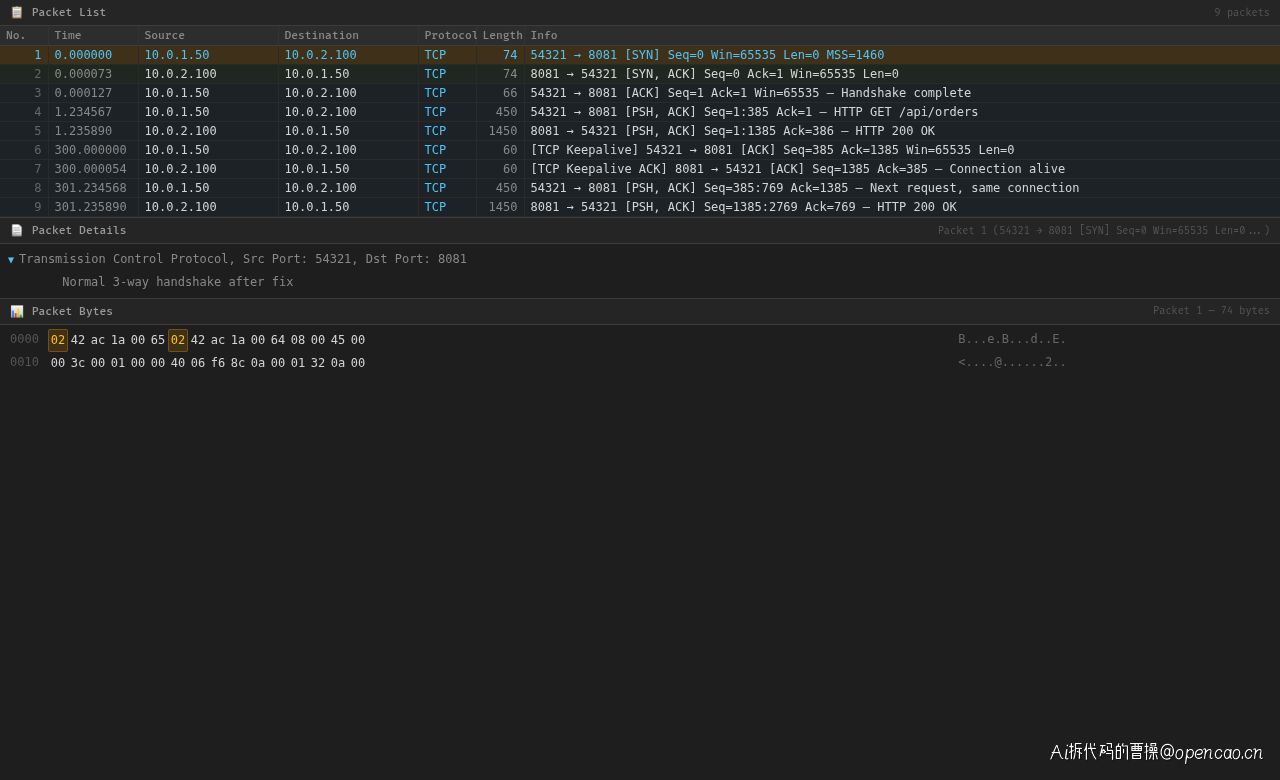Click the '9 packets' counter
Image resolution: width=1280 pixels, height=780 pixels.
coord(1242,13)
